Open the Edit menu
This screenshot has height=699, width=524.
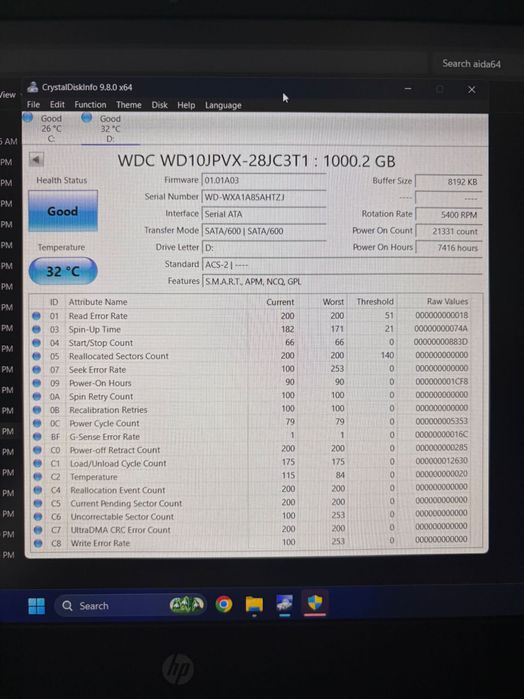57,104
